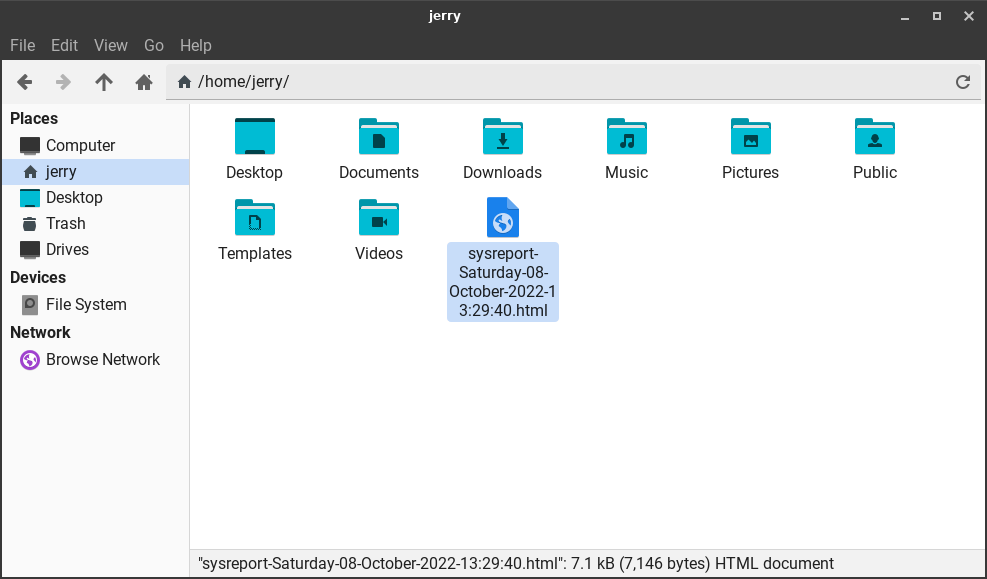Select the Documents folder

[378, 137]
